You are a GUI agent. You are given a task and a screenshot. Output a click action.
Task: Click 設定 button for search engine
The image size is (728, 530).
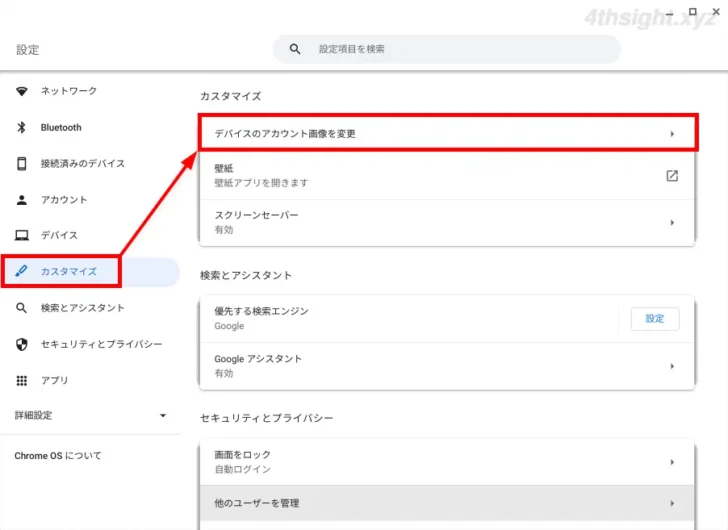(x=655, y=318)
